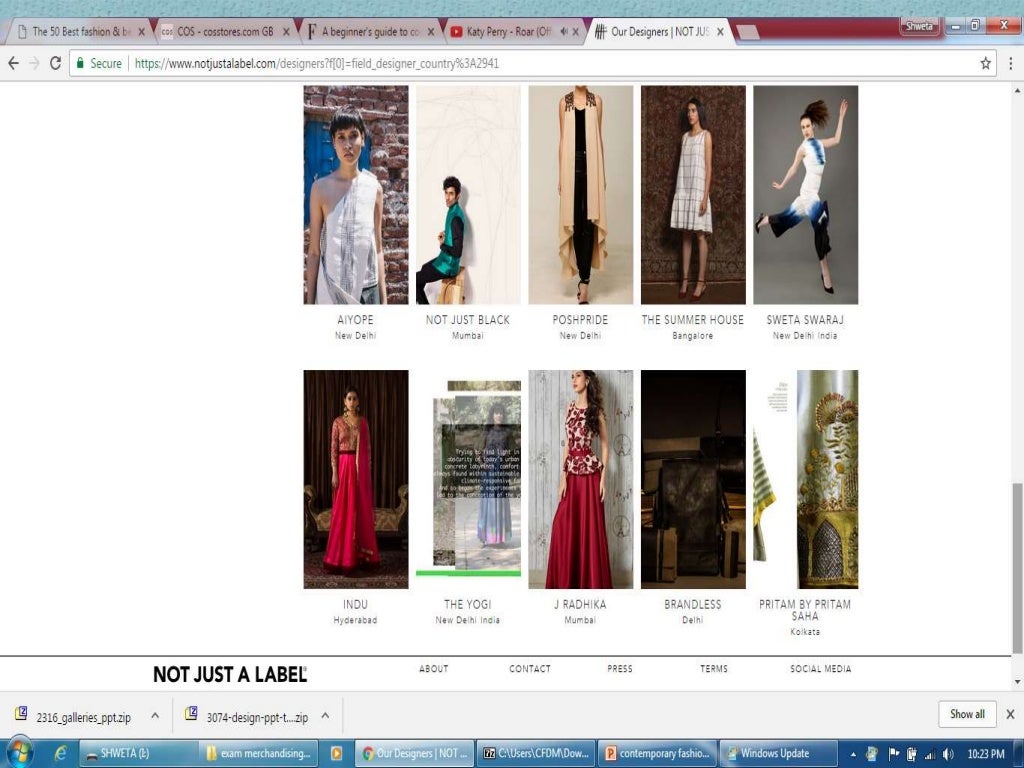
Task: Expand options for 3074-design-ppt zip download
Action: [x=325, y=716]
